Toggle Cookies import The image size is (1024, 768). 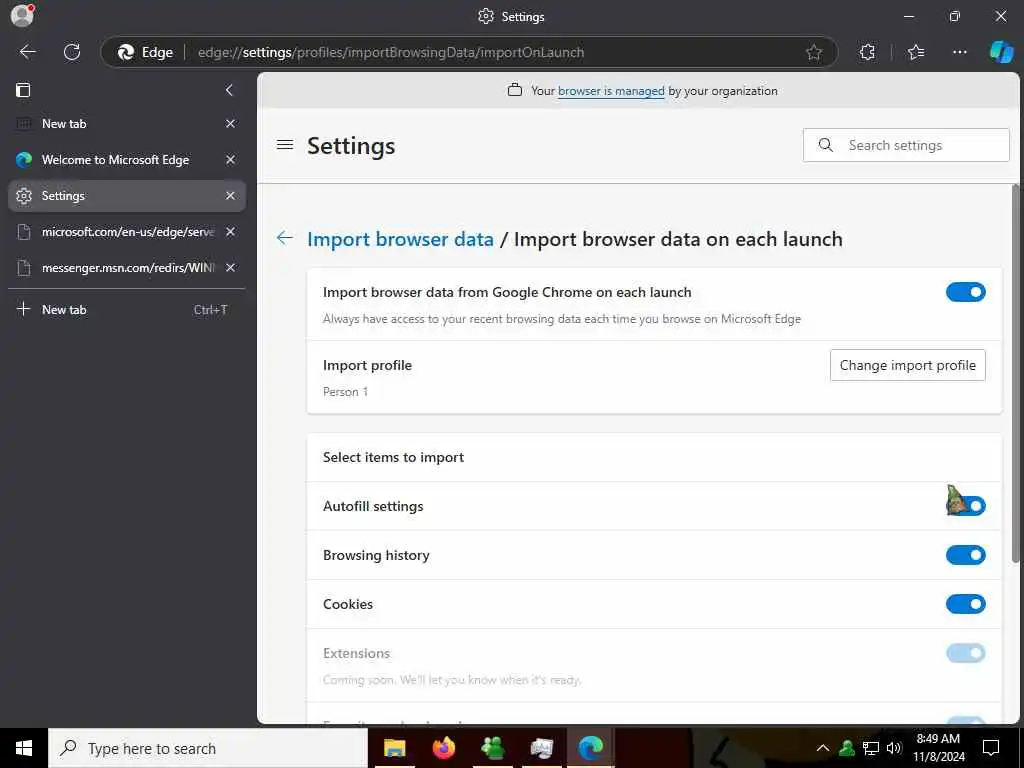pyautogui.click(x=965, y=604)
